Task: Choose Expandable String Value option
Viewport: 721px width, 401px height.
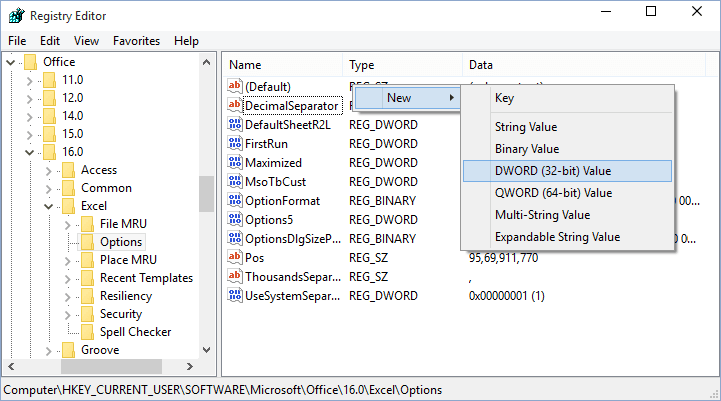Action: pyautogui.click(x=567, y=237)
